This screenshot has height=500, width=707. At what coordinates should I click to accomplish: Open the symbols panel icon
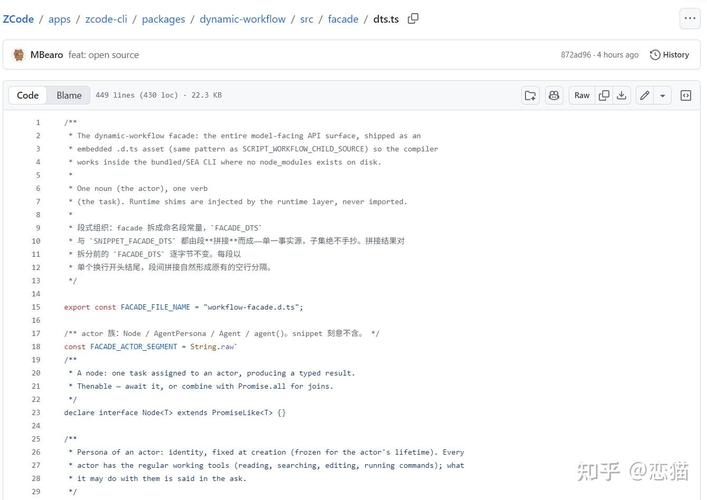pos(686,95)
